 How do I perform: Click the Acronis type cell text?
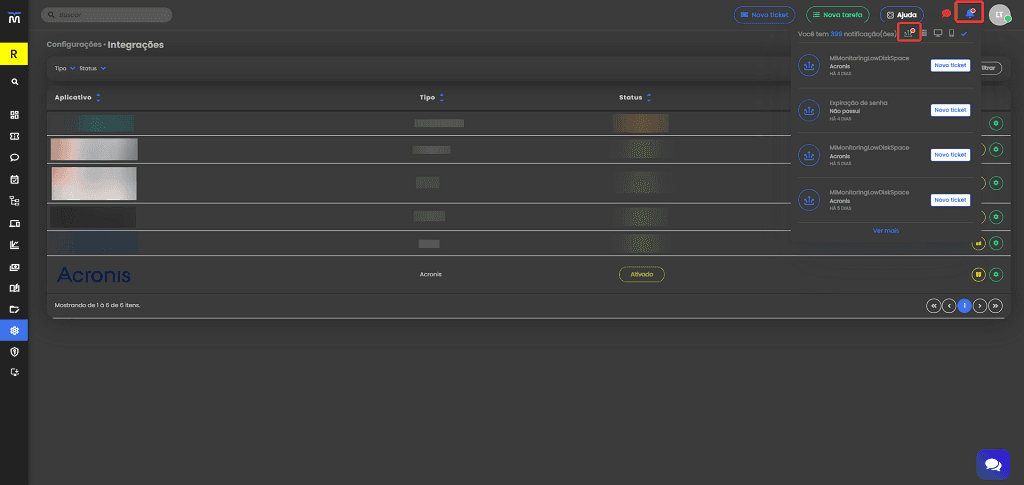pos(431,274)
